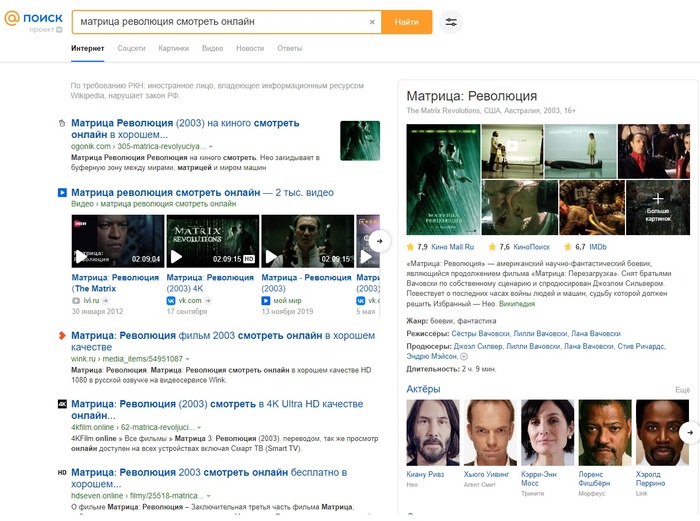Click the star next to 6,7 rating
The height and width of the screenshot is (521, 700).
[x=568, y=247]
